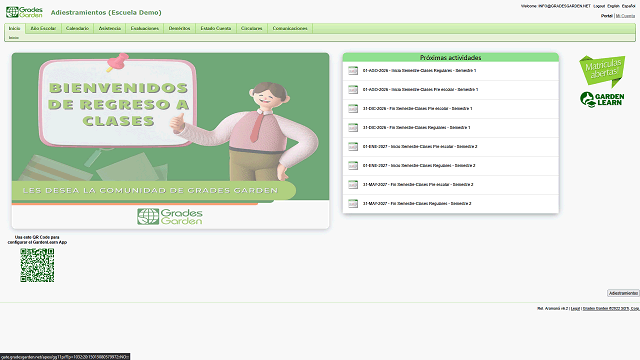Click text '01-AGO Inicio Semestre Clases Regulares Semestre 1'
This screenshot has width=640, height=360.
pos(419,71)
